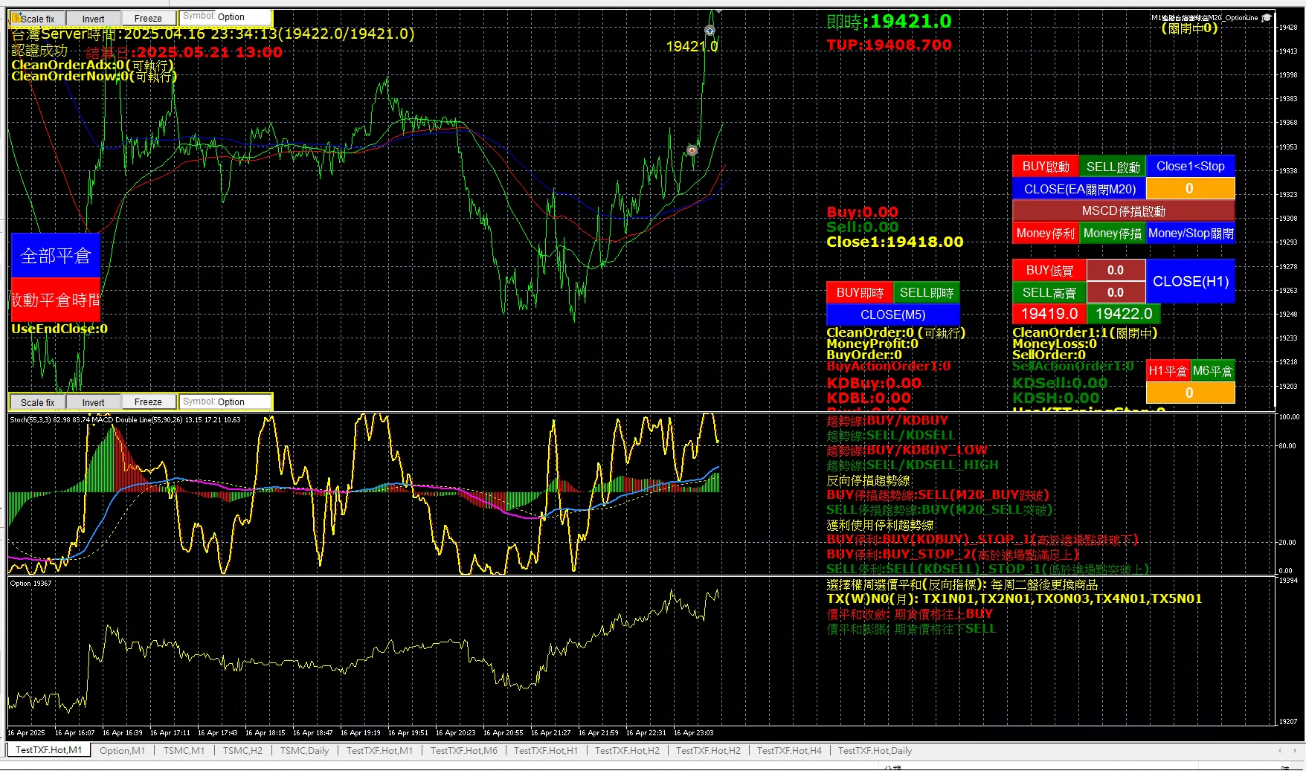Toggle the MSCD停損啟動 bar
Viewport: 1306px width, 771px height.
1123,211
